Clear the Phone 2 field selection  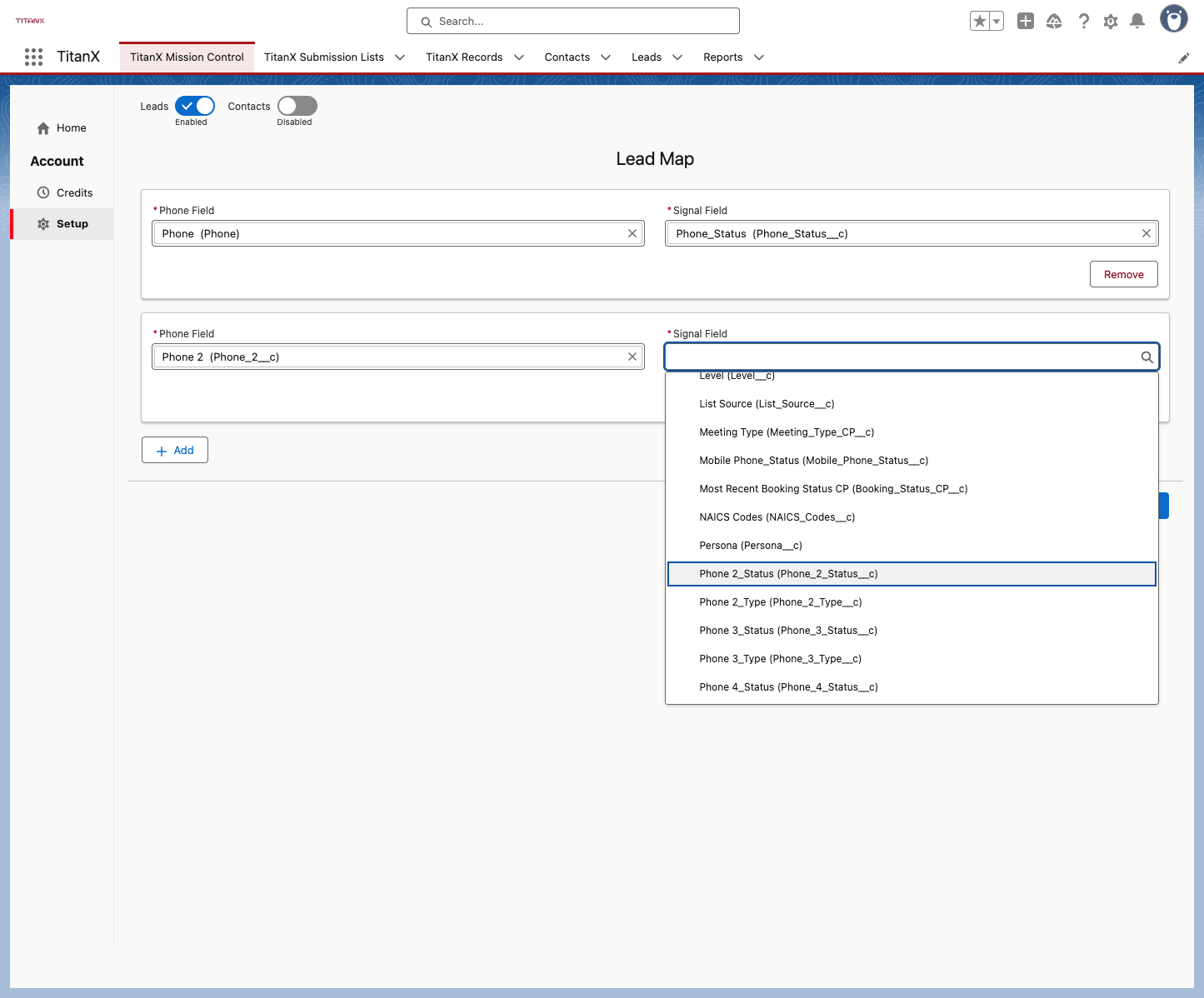coord(632,357)
